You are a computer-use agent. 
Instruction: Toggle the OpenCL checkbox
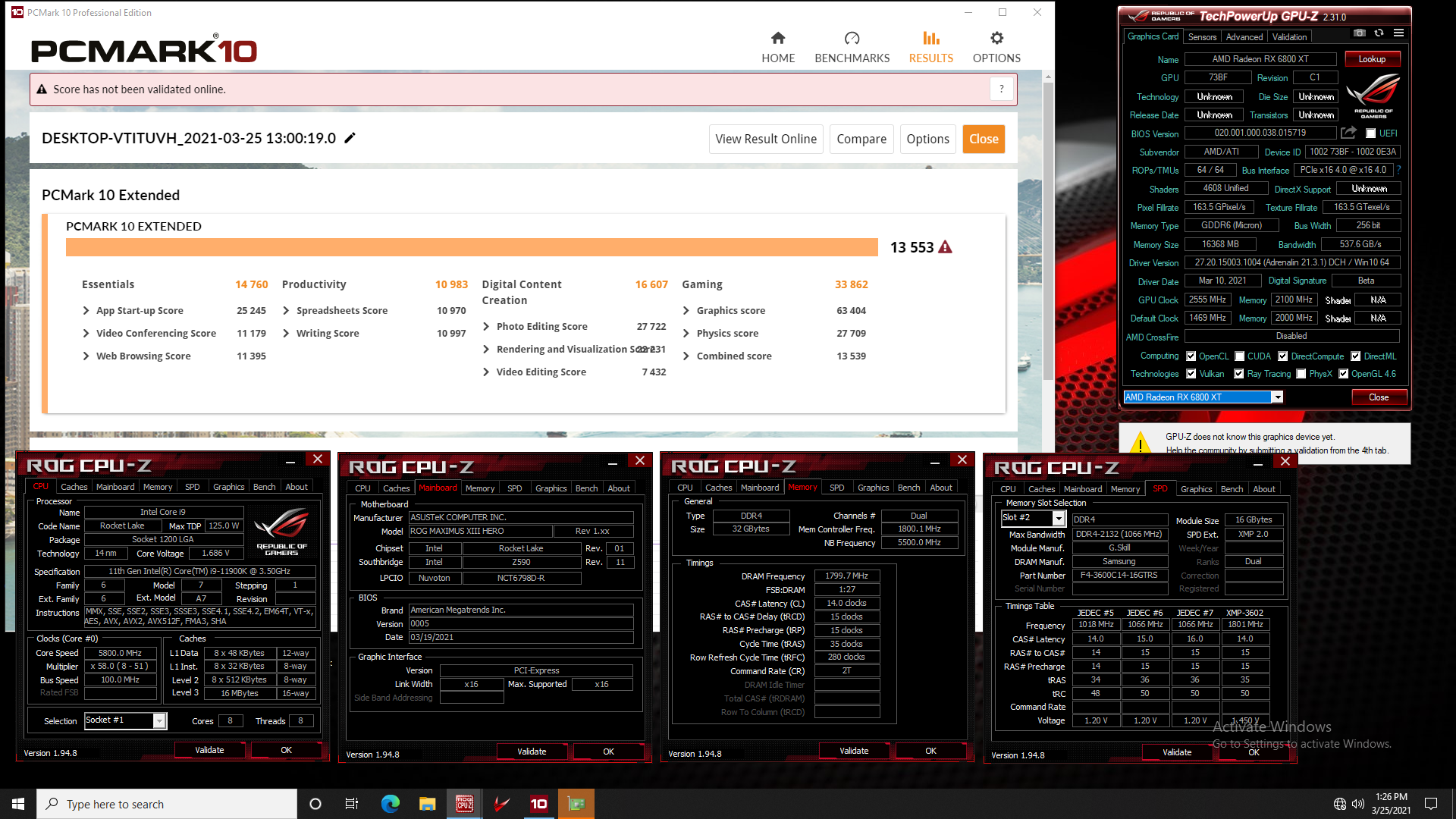tap(1191, 356)
